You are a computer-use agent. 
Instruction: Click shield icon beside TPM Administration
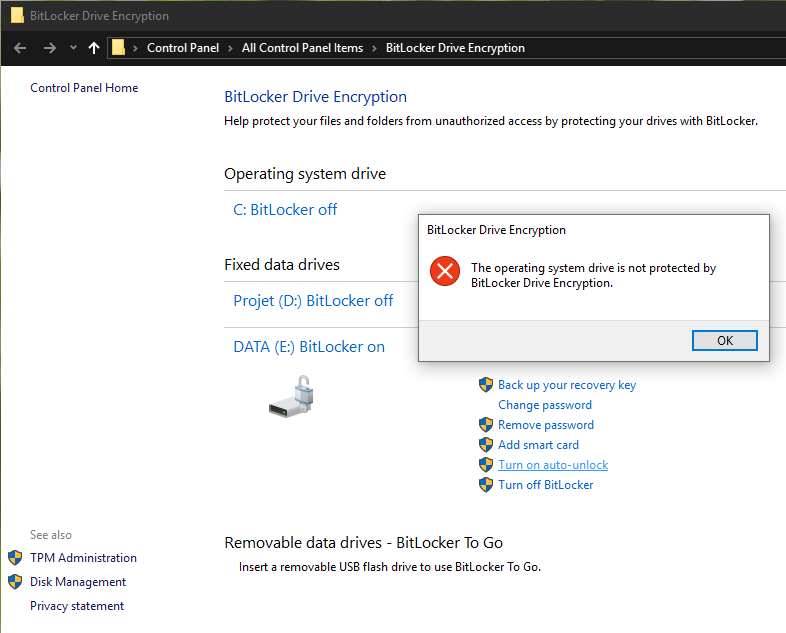coord(15,558)
